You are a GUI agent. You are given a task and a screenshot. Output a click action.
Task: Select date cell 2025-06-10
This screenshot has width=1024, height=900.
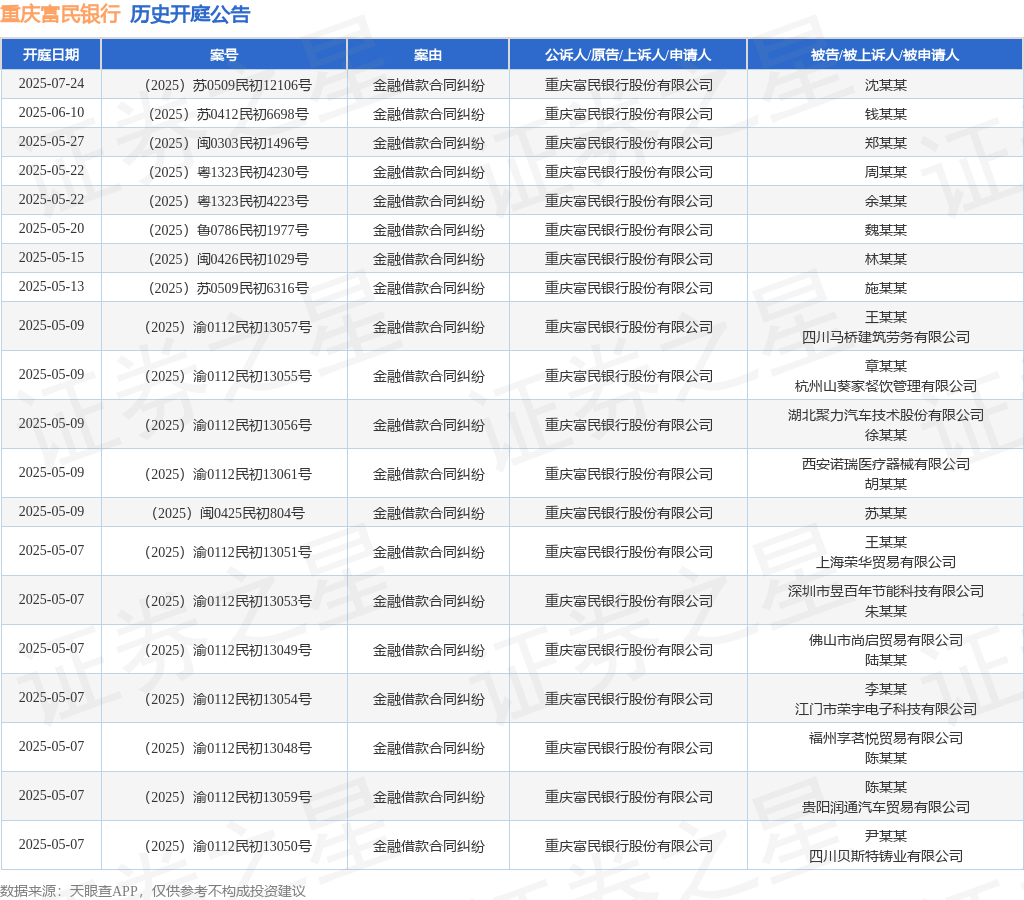(x=51, y=112)
